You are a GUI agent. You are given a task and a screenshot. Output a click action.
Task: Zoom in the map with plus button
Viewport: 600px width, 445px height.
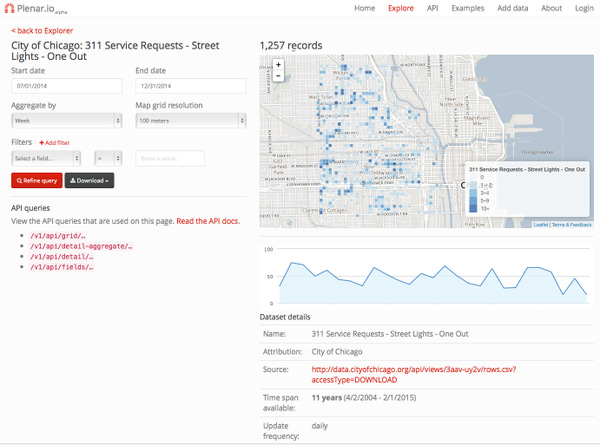coord(279,65)
